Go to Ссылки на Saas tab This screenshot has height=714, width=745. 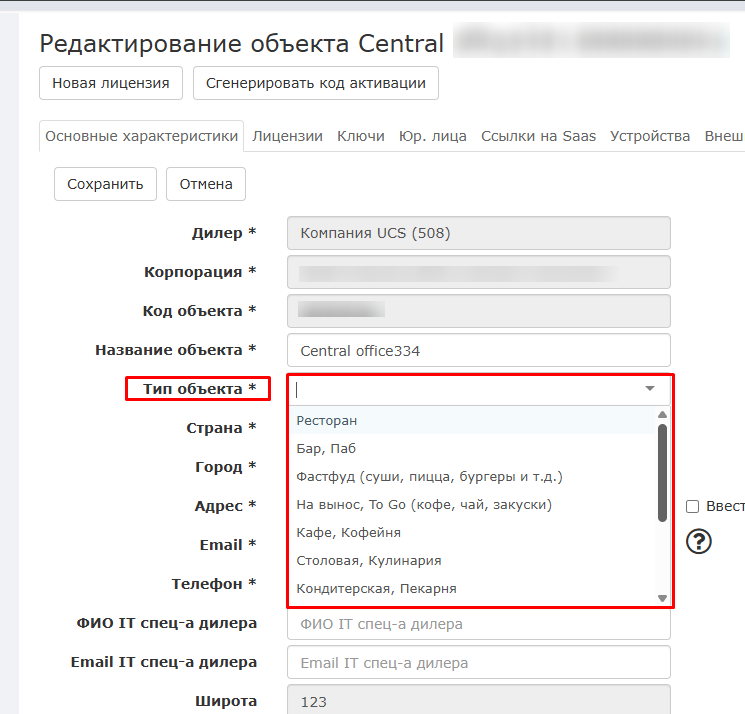(538, 136)
